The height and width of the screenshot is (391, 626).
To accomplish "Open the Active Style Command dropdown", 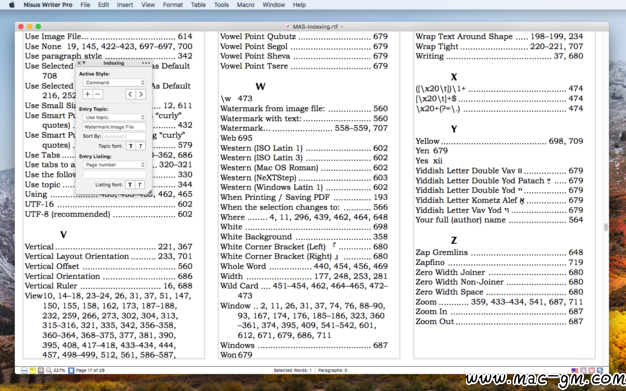I will [x=114, y=82].
